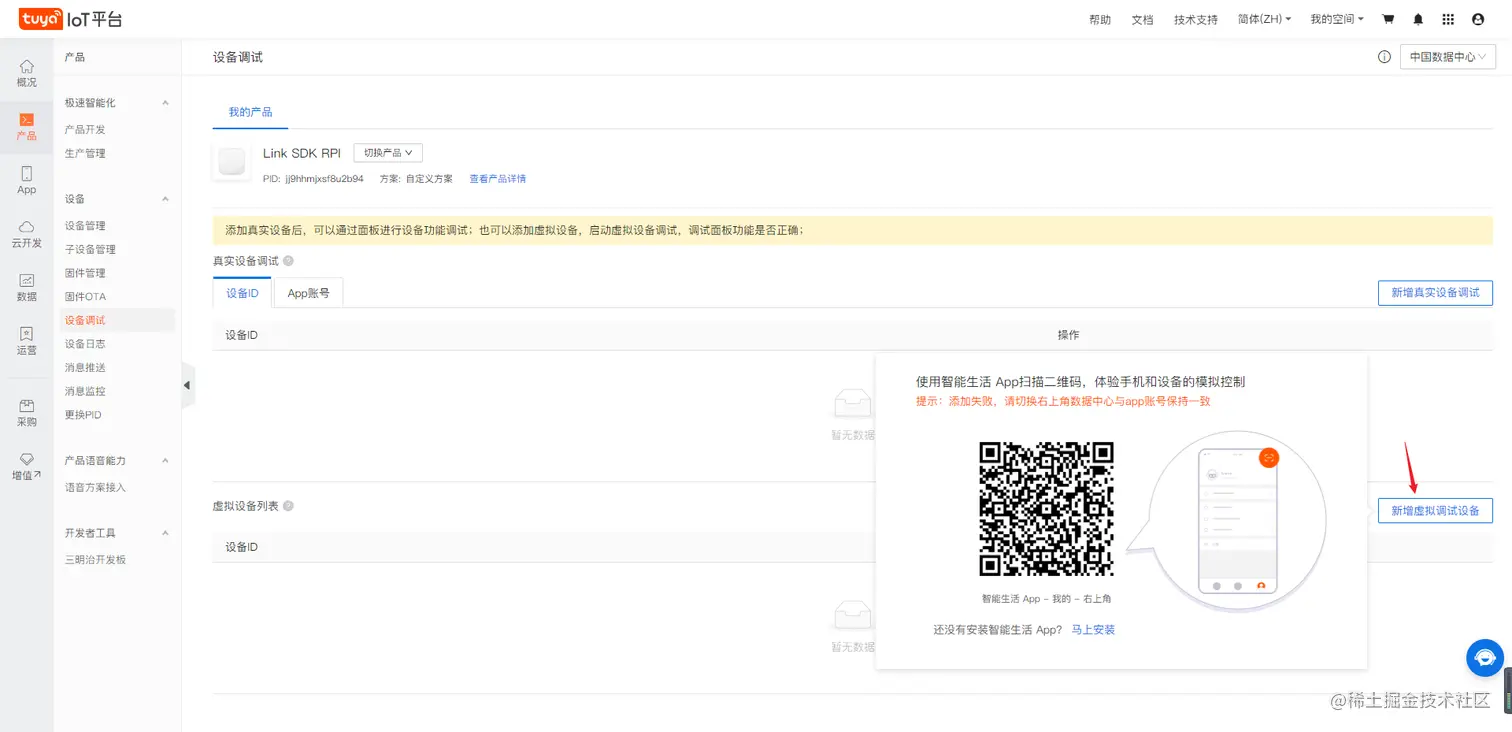Open the 概览 overview sidebar icon
Image resolution: width=1512 pixels, height=732 pixels.
pos(27,73)
